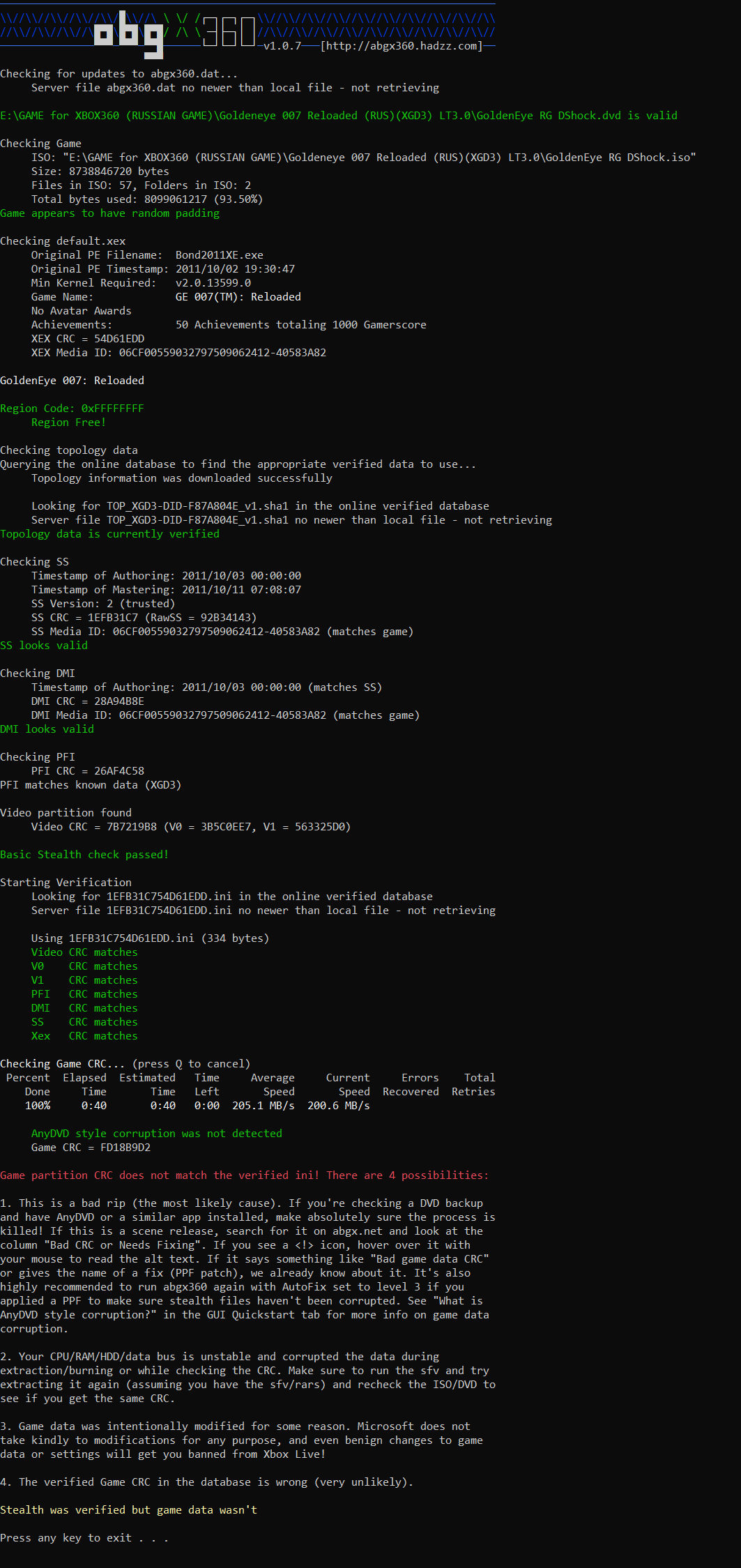The image size is (741, 1568).
Task: Click "Region Code: 0xFFFFFFFF"
Action: (x=72, y=409)
